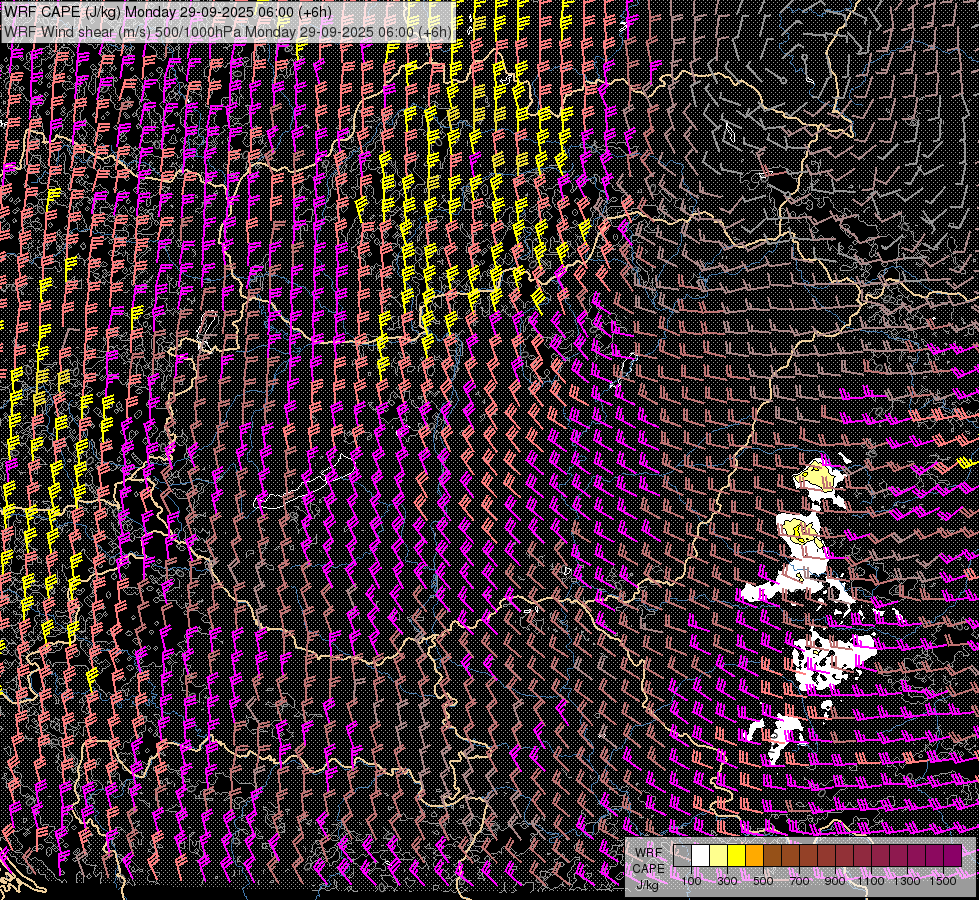
Task: Select the transparent first swatch of CAPE legend
Action: [682, 856]
